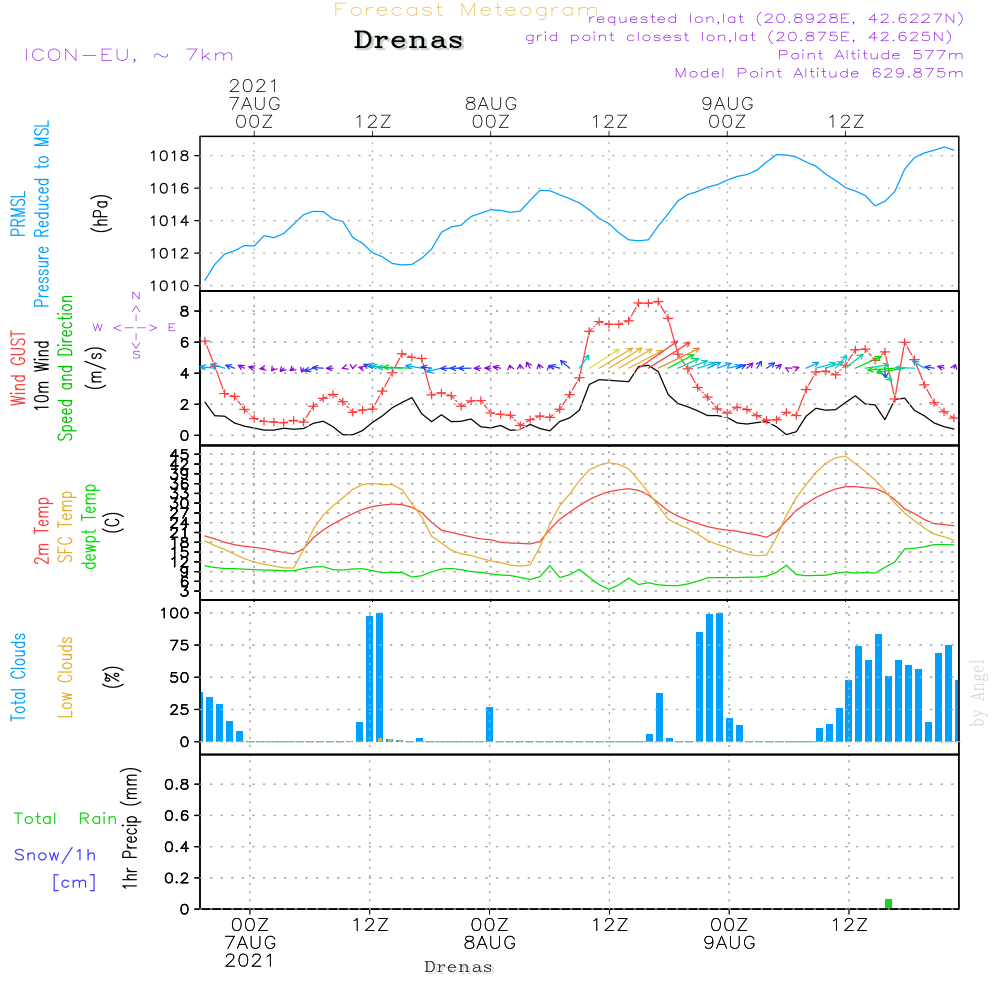
Task: Click the bold Drenas title at top
Action: (409, 41)
